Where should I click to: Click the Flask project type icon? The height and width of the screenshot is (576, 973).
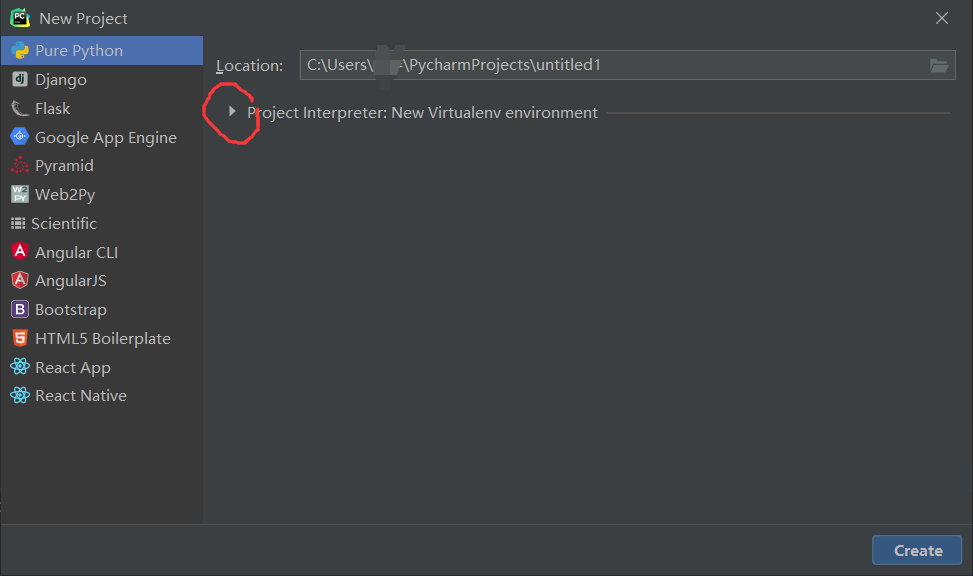[20, 108]
